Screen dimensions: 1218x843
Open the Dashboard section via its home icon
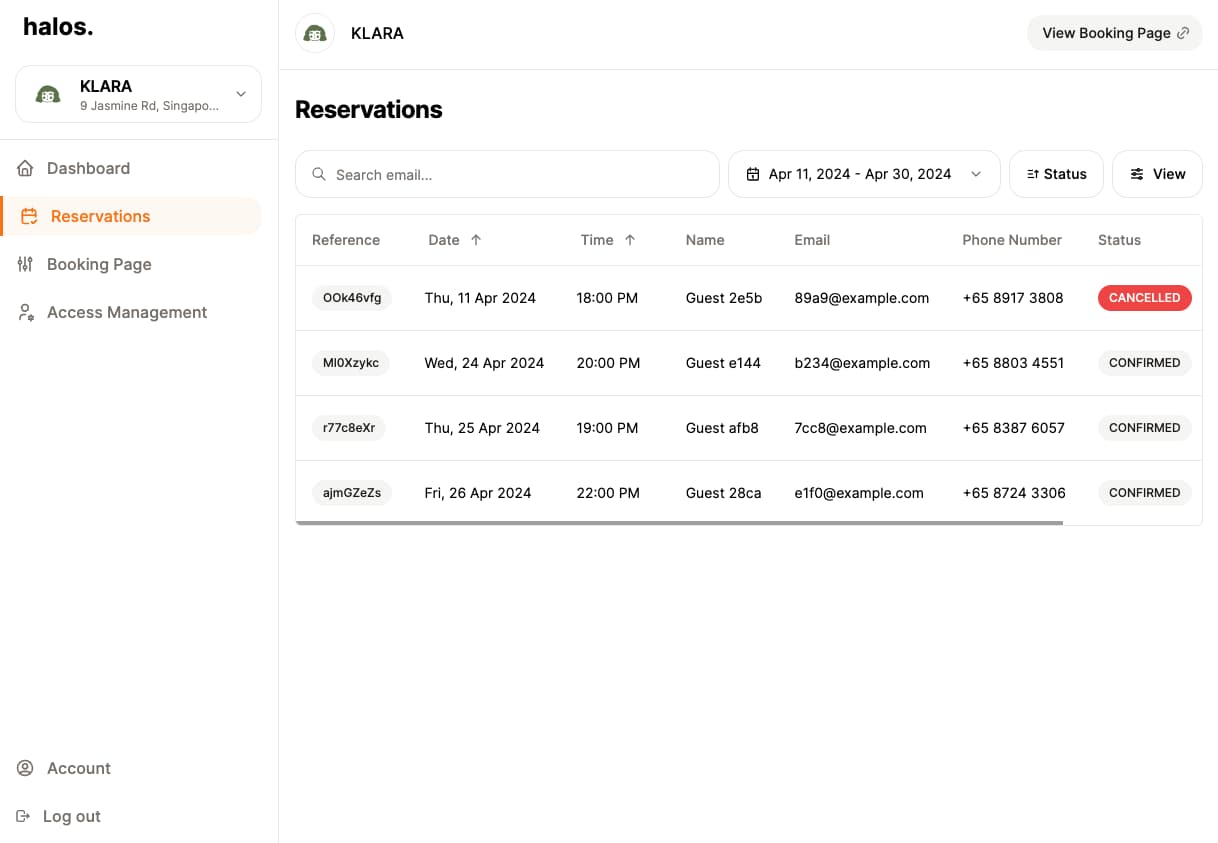25,168
